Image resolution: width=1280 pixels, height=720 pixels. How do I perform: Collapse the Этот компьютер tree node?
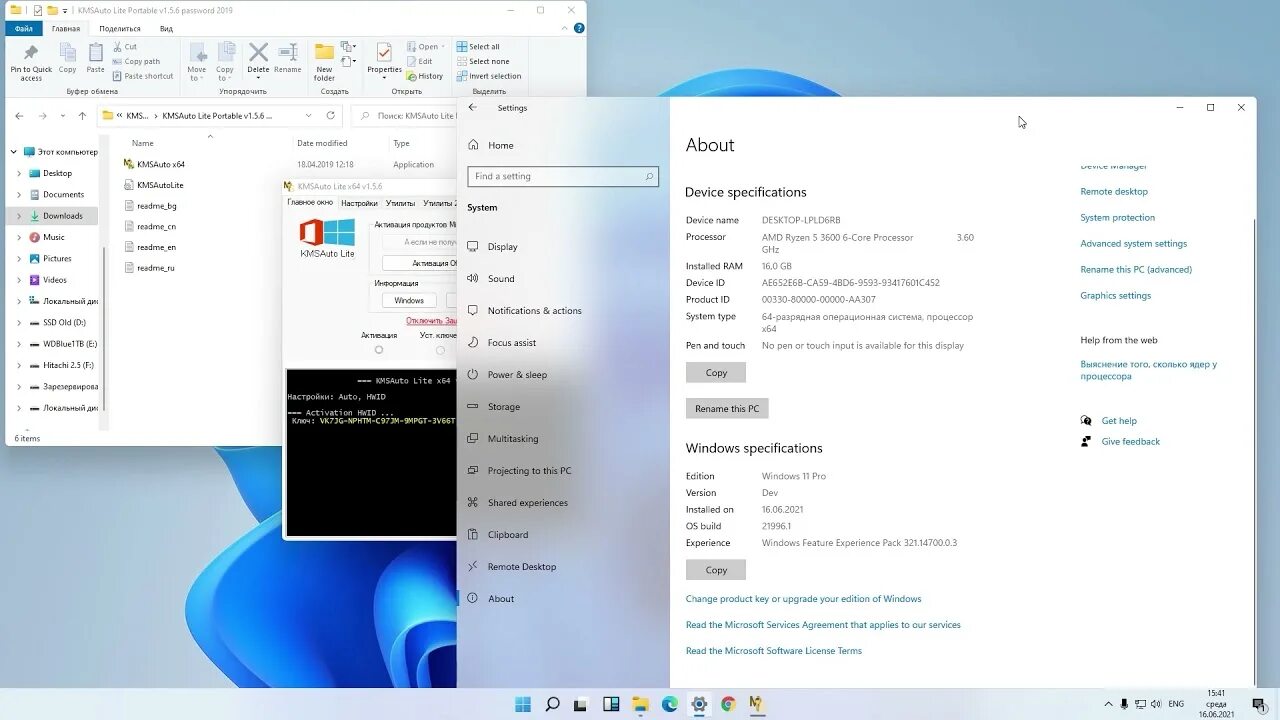coord(14,152)
